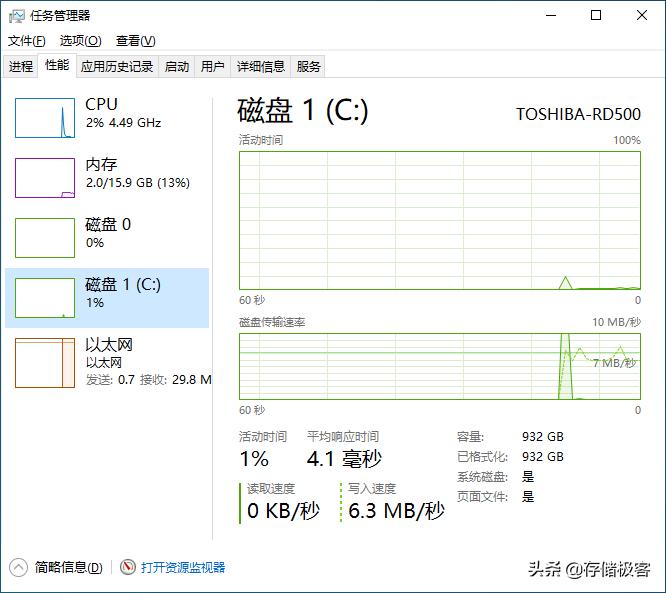Click the 以太网 send/receive rate text

[x=149, y=380]
